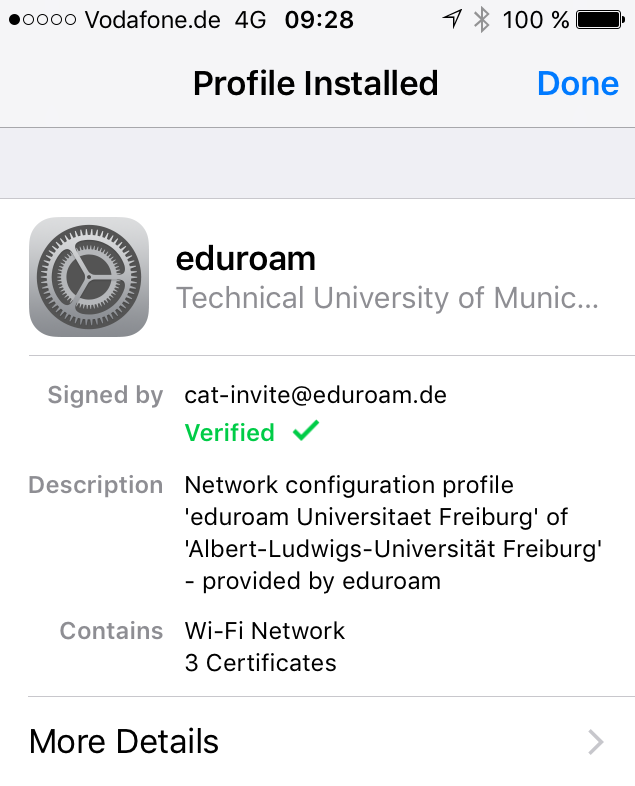Image resolution: width=635 pixels, height=786 pixels.
Task: Tap the 3 Certificates entry
Action: click(x=260, y=662)
